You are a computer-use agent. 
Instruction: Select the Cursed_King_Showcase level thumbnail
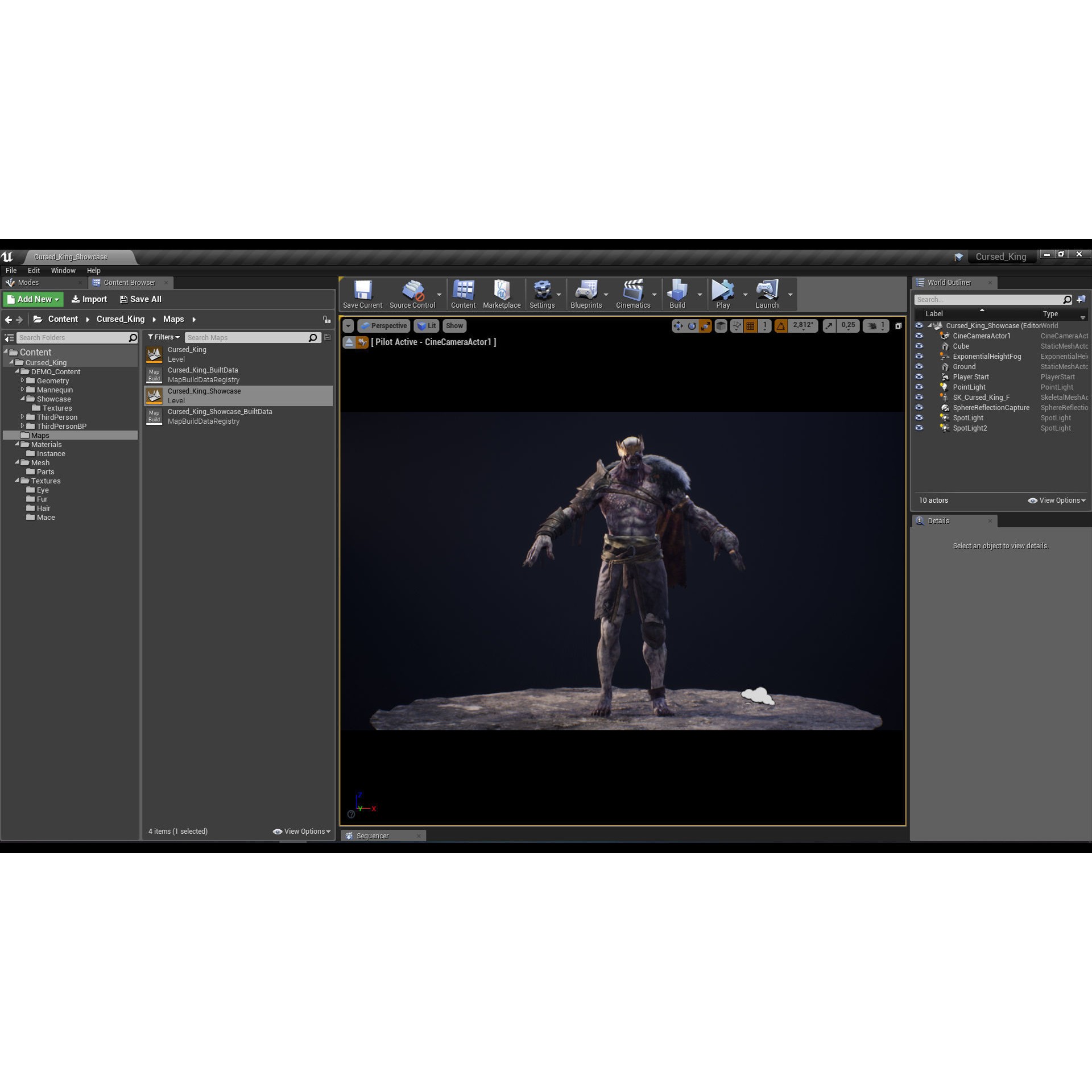[154, 395]
